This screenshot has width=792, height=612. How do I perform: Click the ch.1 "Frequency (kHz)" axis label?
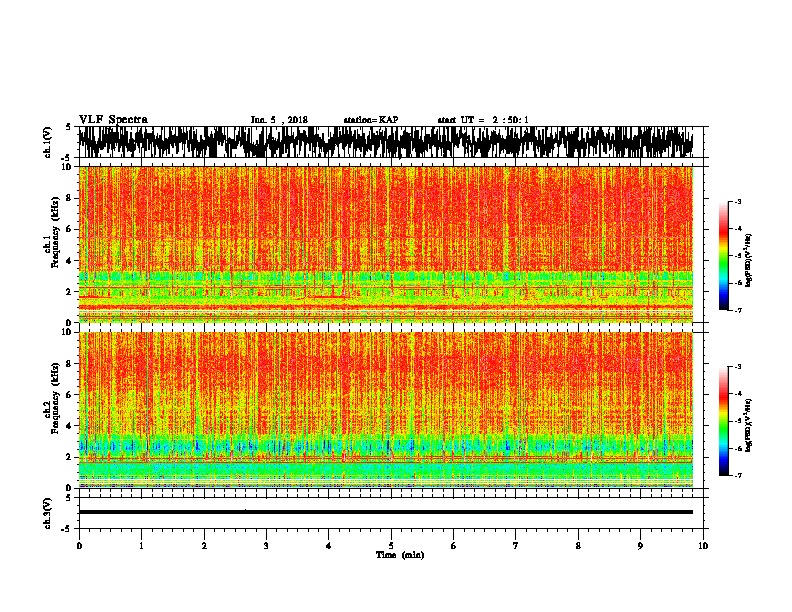(x=55, y=232)
